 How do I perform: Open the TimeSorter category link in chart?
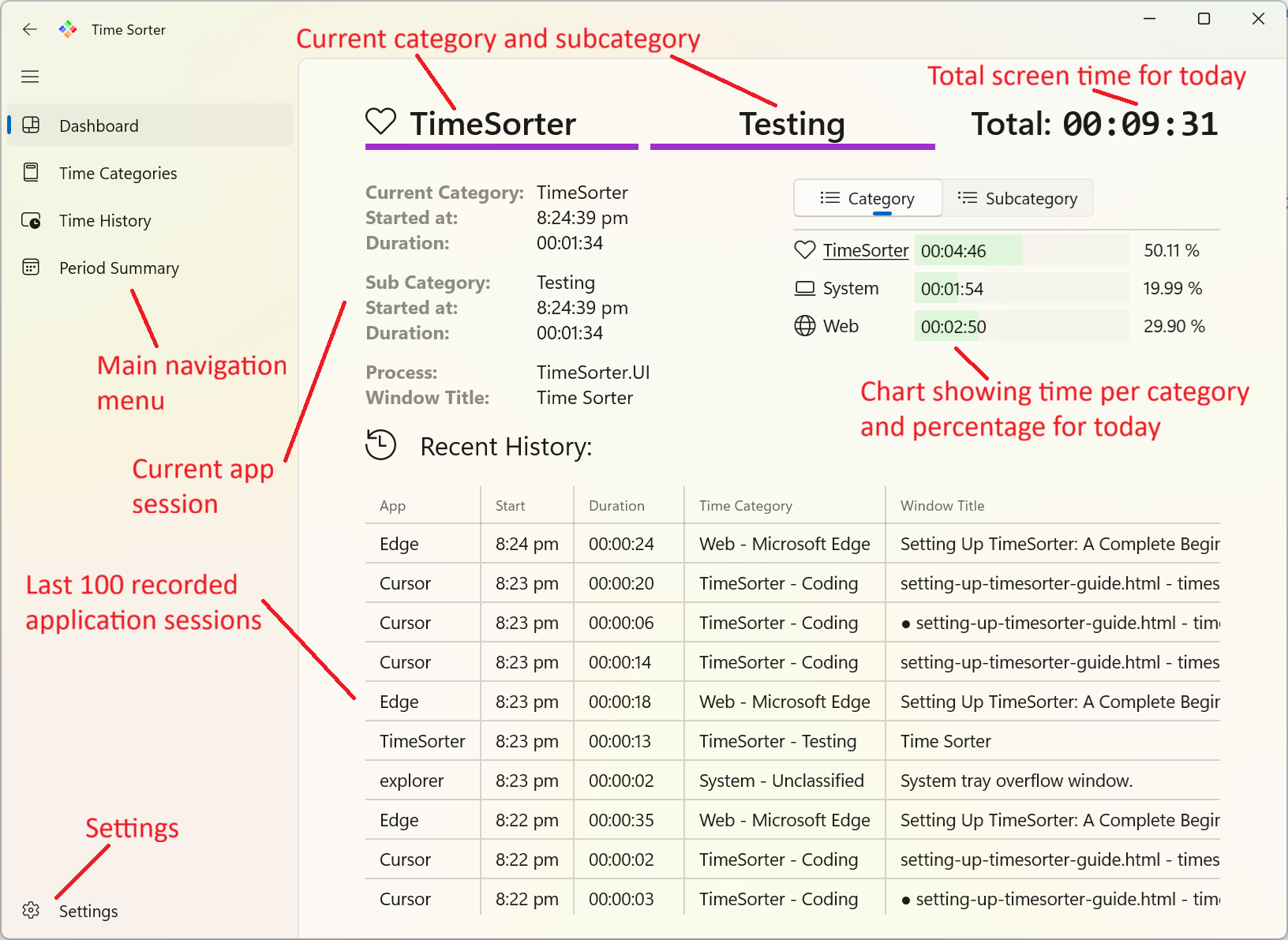click(865, 250)
